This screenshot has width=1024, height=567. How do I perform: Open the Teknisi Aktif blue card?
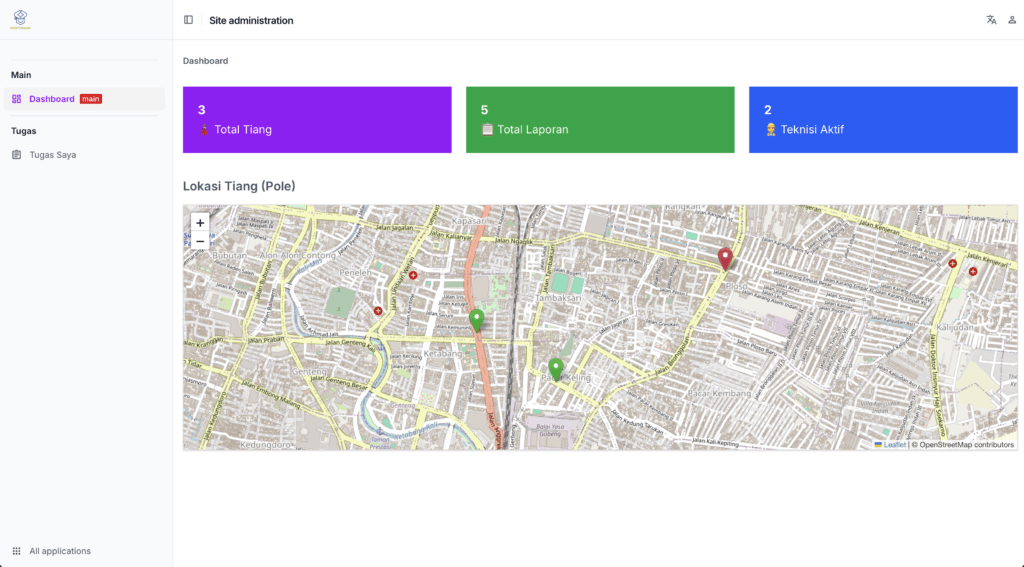coord(883,120)
